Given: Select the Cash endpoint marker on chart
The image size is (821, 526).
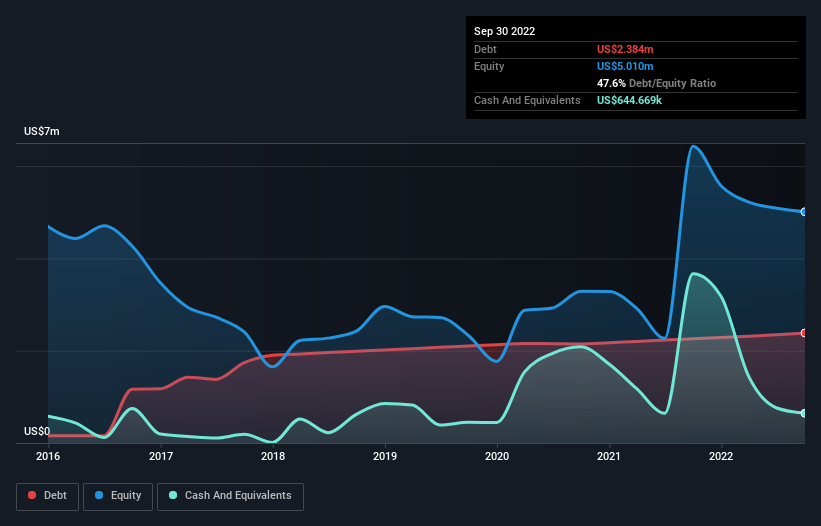Looking at the screenshot, I should point(804,413).
